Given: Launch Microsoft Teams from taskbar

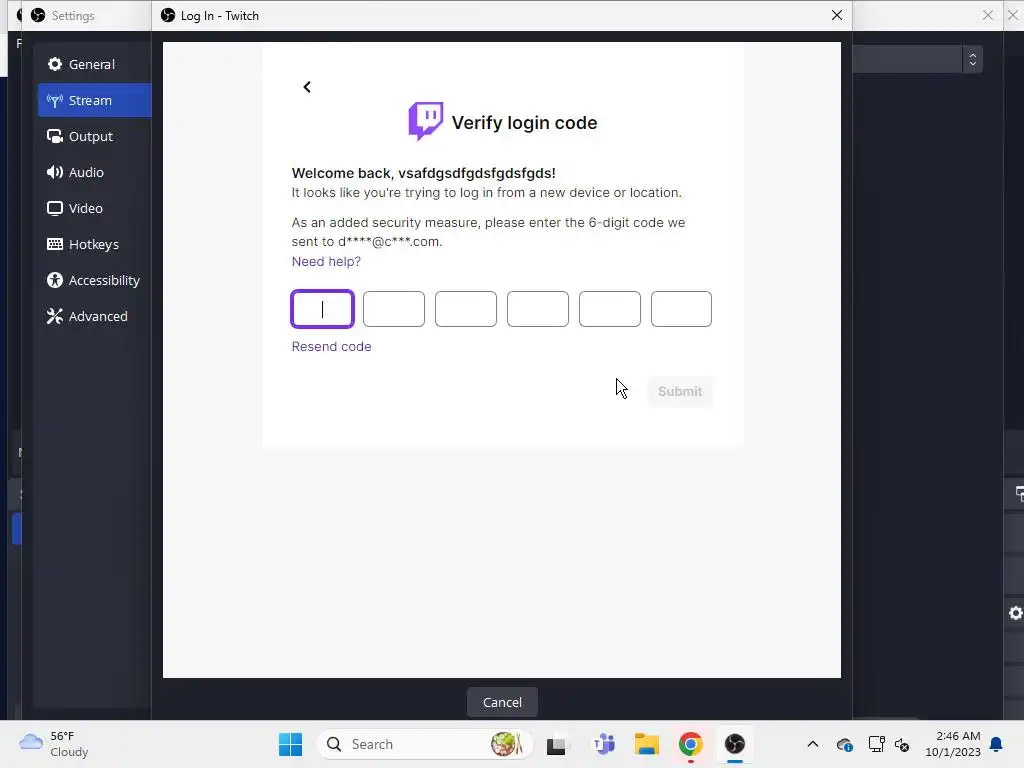Looking at the screenshot, I should pyautogui.click(x=603, y=744).
